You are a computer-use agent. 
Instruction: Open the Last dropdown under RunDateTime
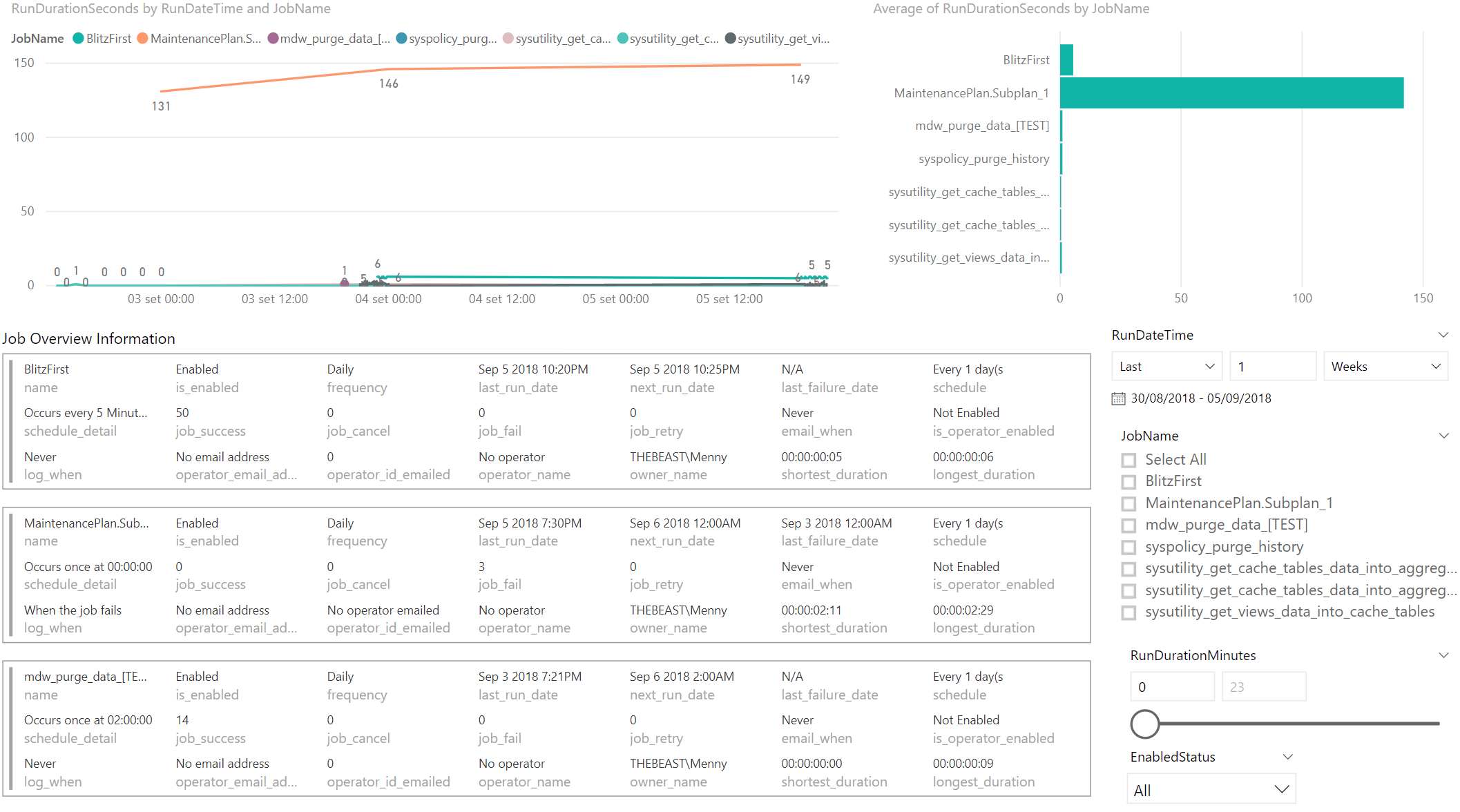click(x=1166, y=366)
